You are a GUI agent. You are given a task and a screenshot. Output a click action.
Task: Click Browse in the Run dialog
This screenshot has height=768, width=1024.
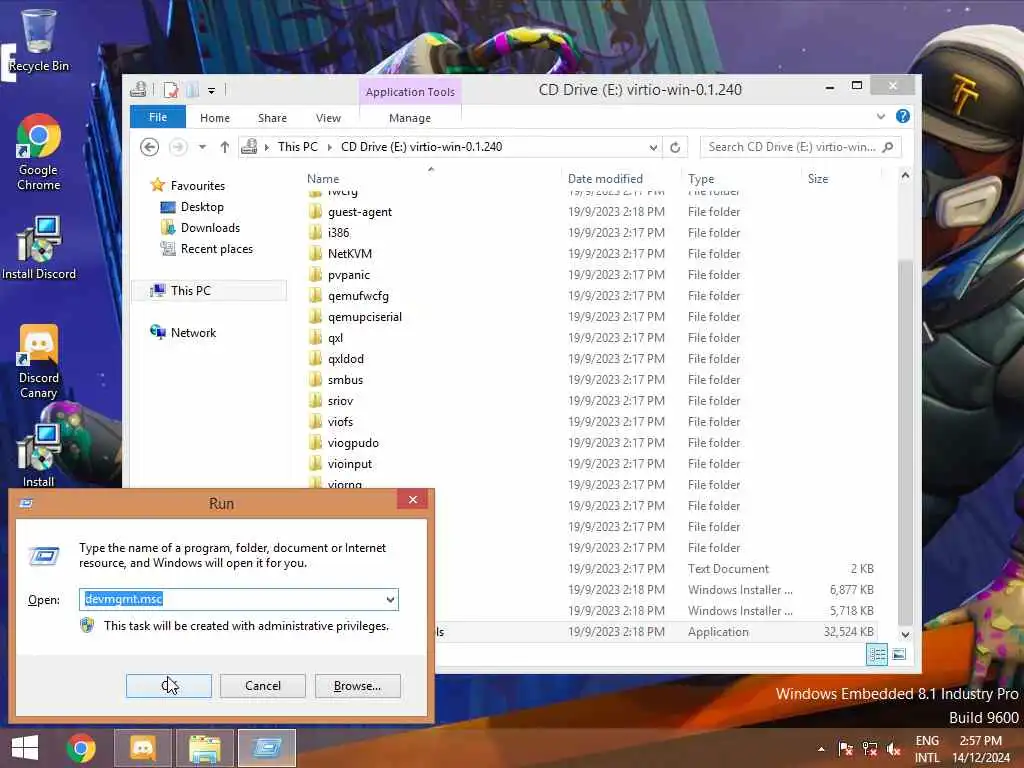[x=357, y=686]
